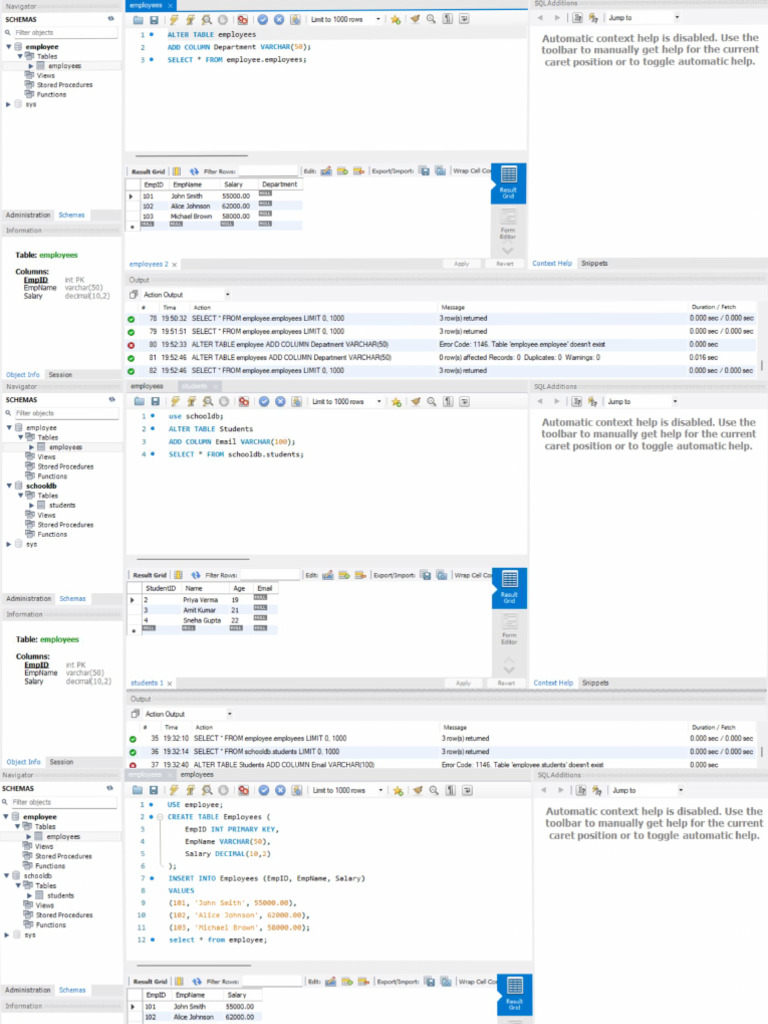Collapse schooldb schema in use schooldb window navigator

9,486
